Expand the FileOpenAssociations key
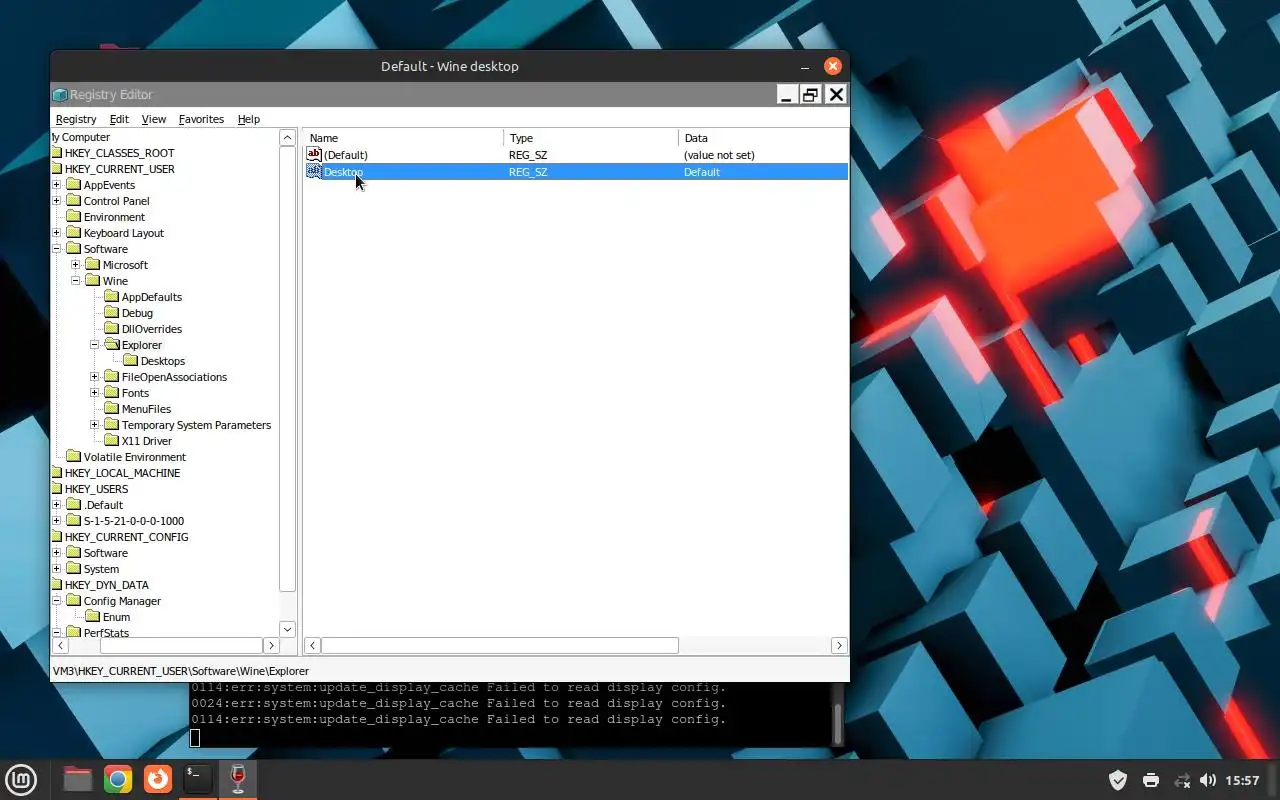This screenshot has height=800, width=1280. [x=95, y=377]
